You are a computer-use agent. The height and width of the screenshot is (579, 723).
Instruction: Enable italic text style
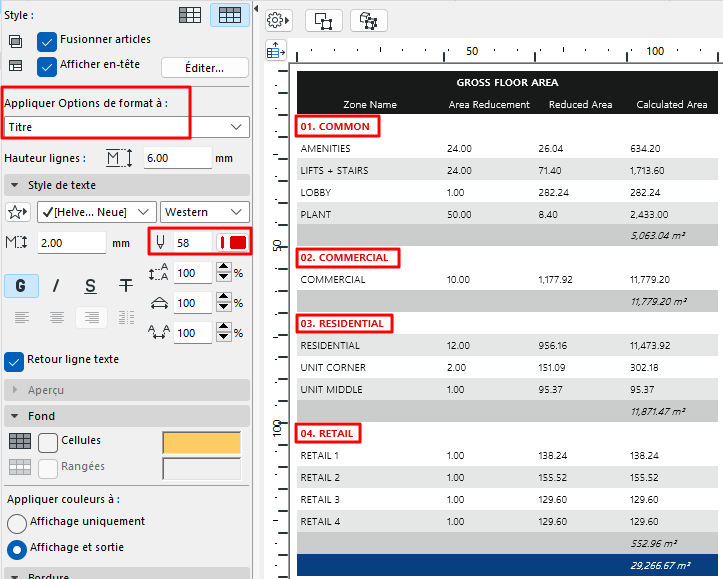coord(56,285)
